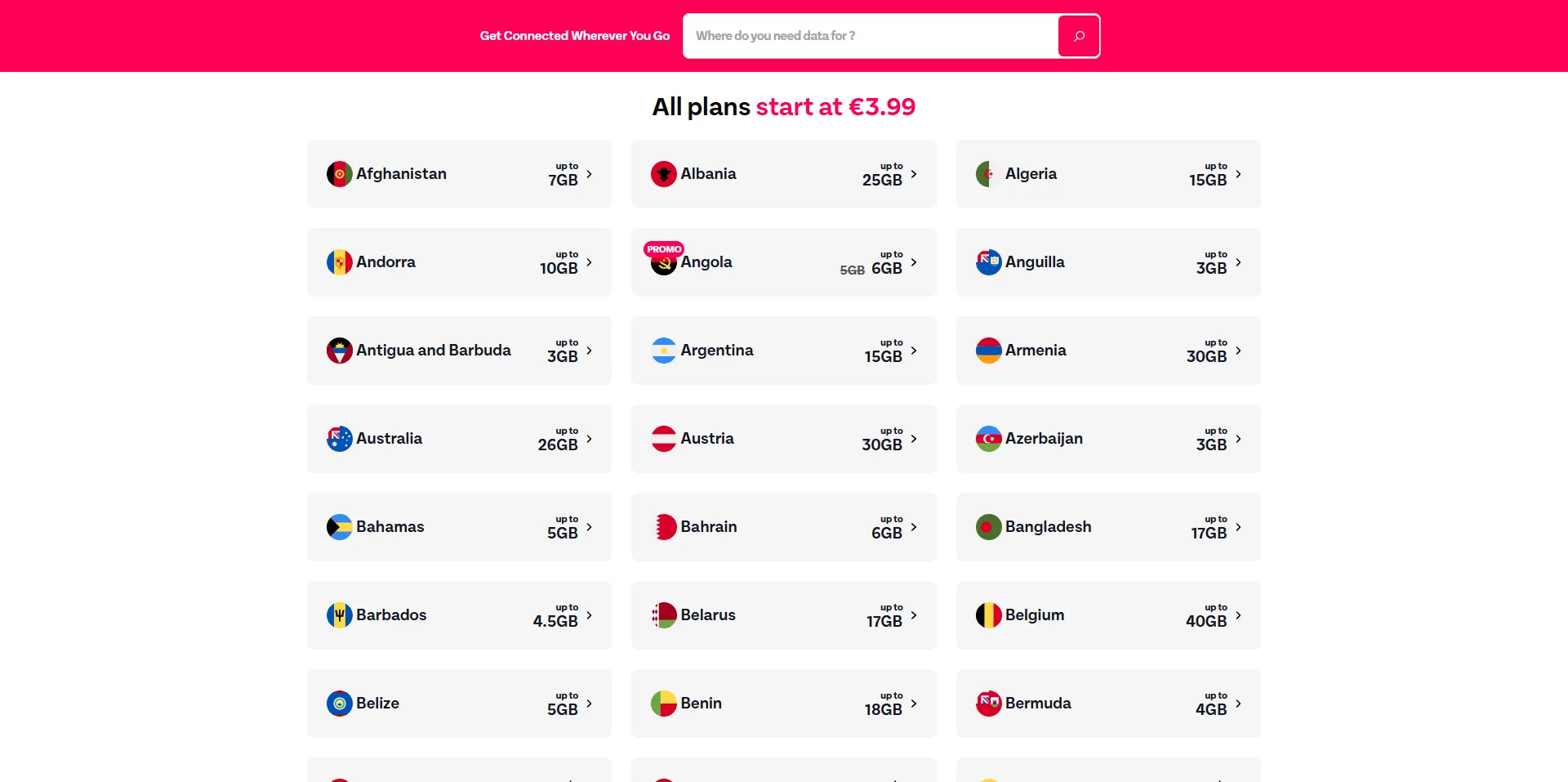Open the Austria 30GB plan card
1568x782 pixels.
point(783,439)
